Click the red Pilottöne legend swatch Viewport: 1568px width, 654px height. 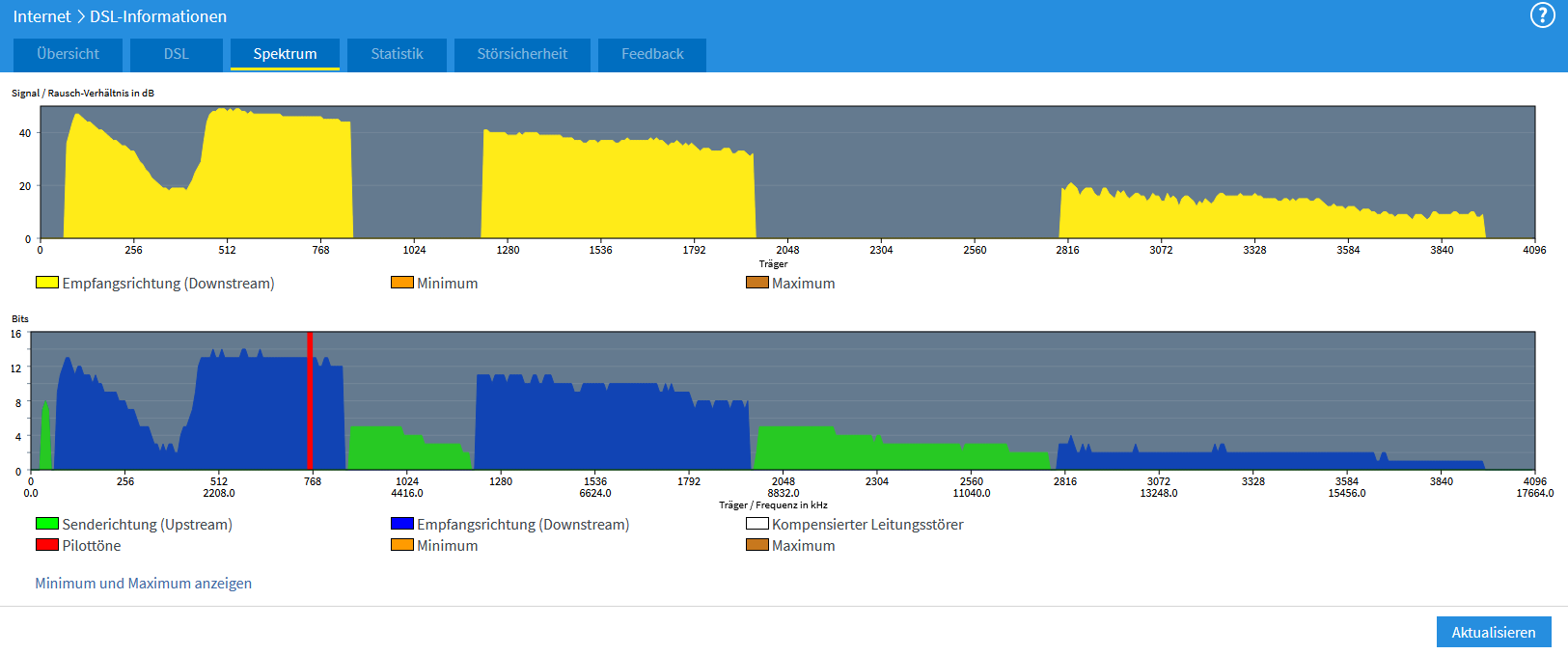[47, 545]
